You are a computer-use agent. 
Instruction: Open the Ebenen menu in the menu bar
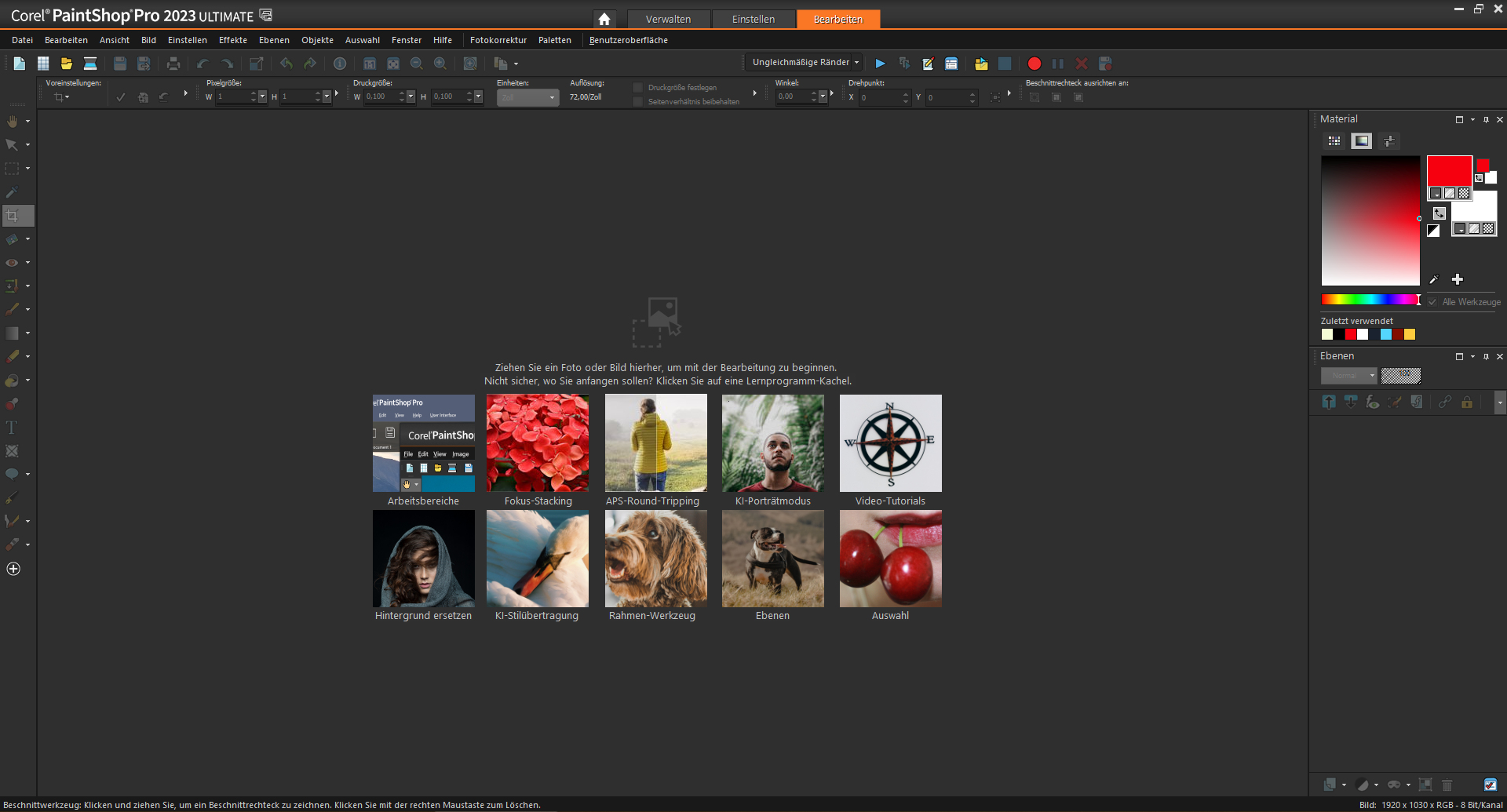pos(274,40)
